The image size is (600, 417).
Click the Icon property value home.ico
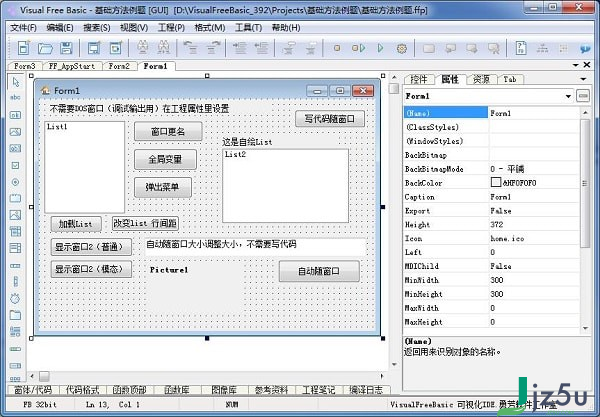507,238
